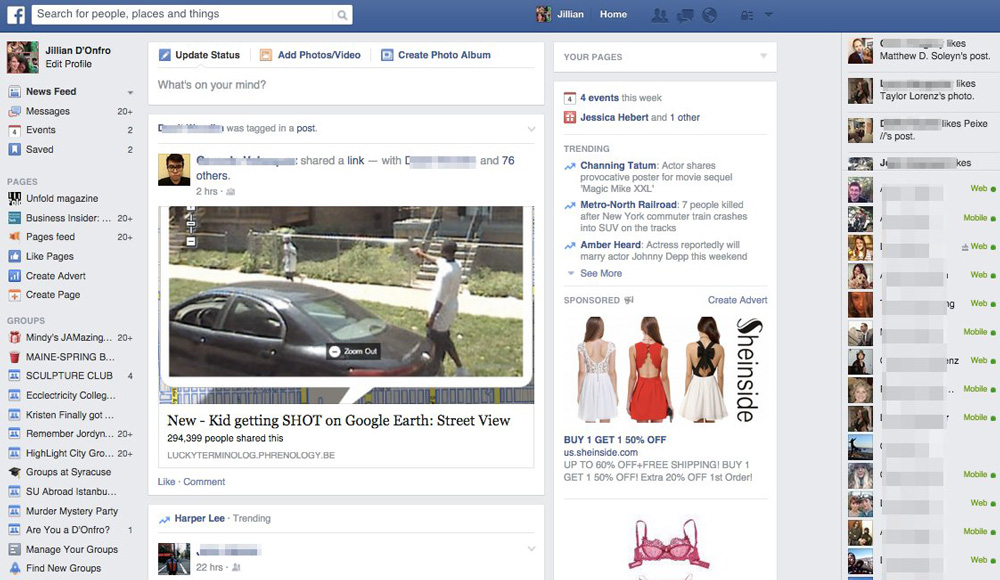Open the News Feed sort dropdown arrow
Viewport: 1000px width, 580px height.
(130, 93)
